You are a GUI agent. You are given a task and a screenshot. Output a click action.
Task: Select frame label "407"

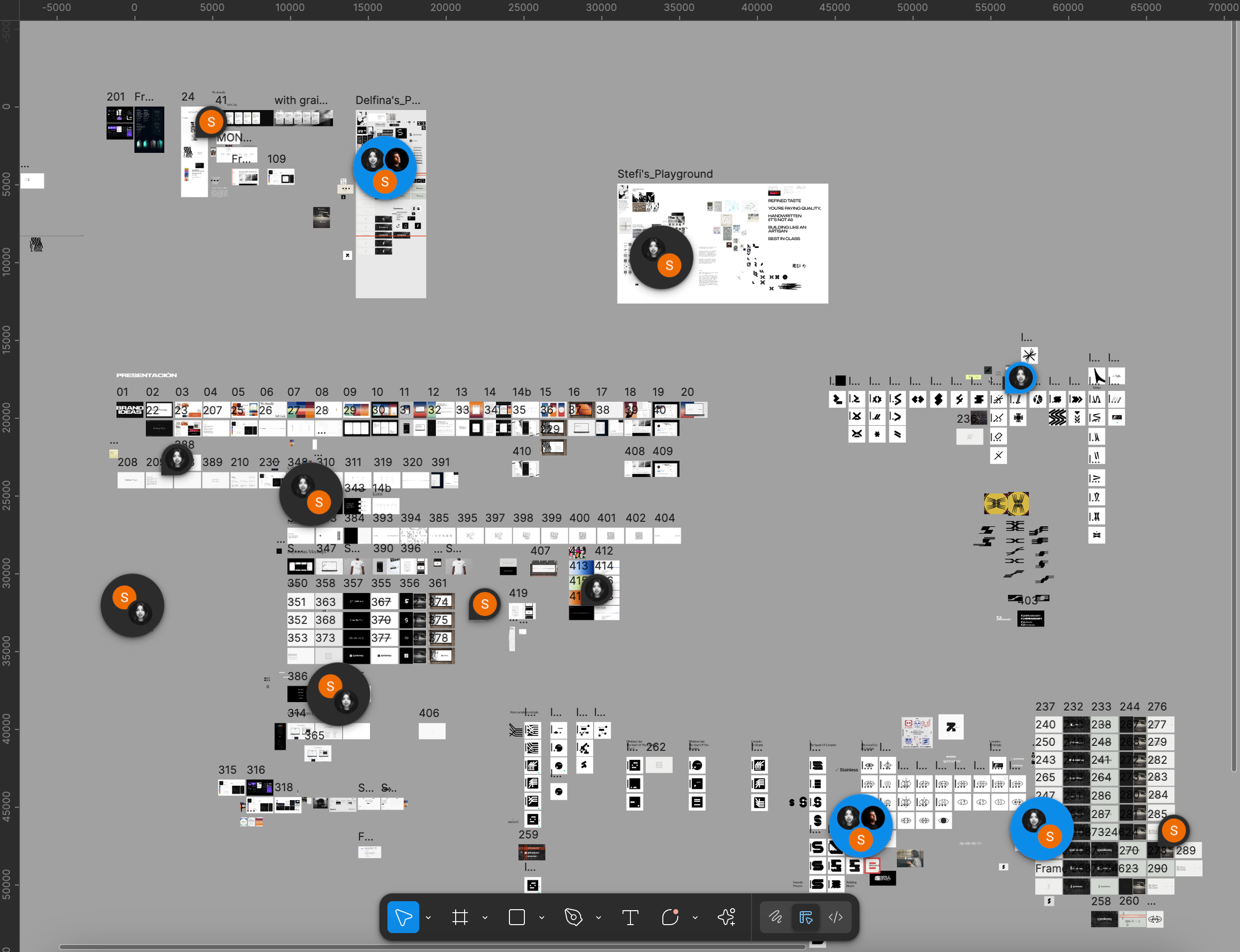click(540, 551)
